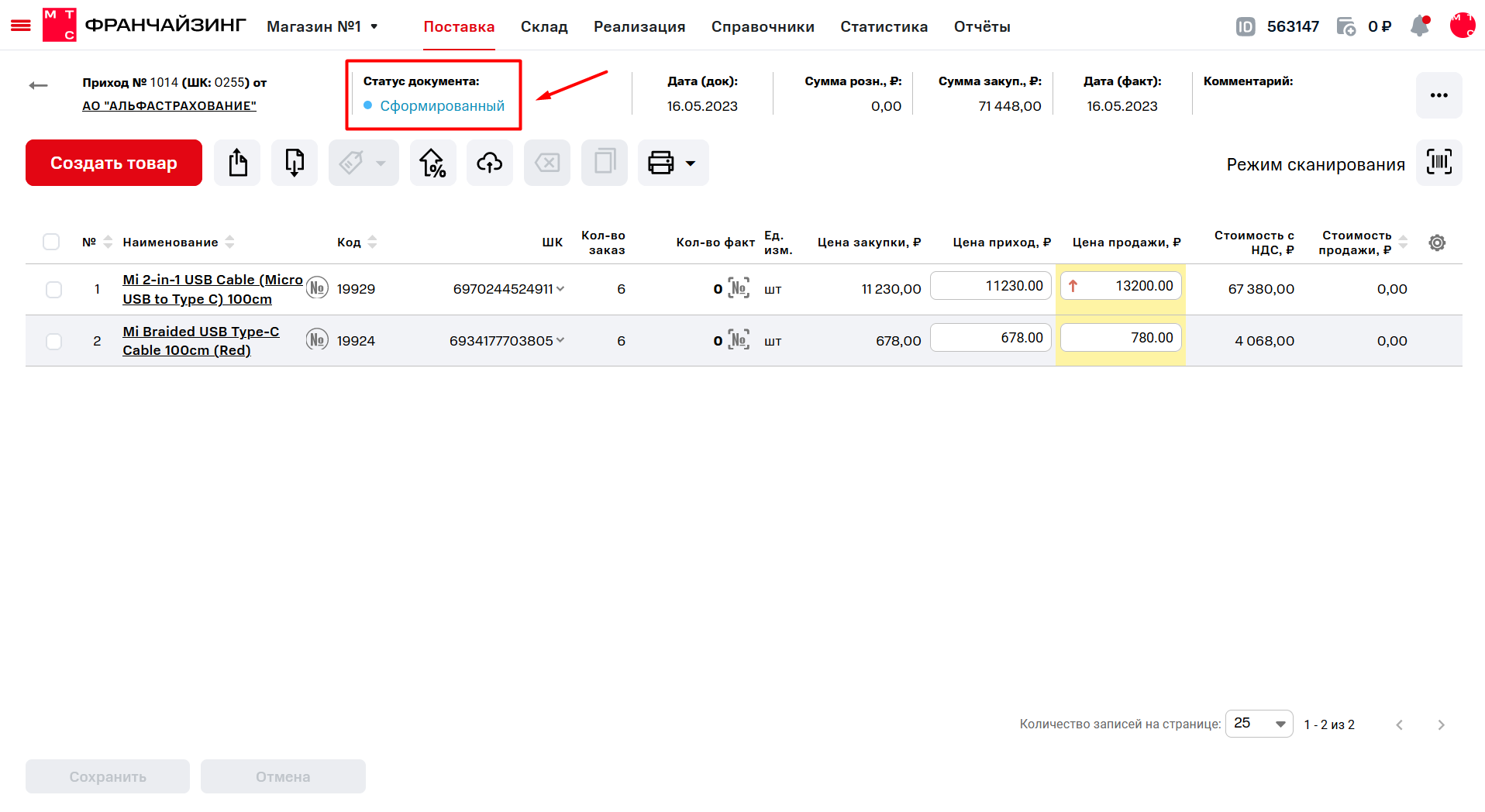1485x812 pixels.
Task: Open the Справочники menu
Action: [x=763, y=26]
